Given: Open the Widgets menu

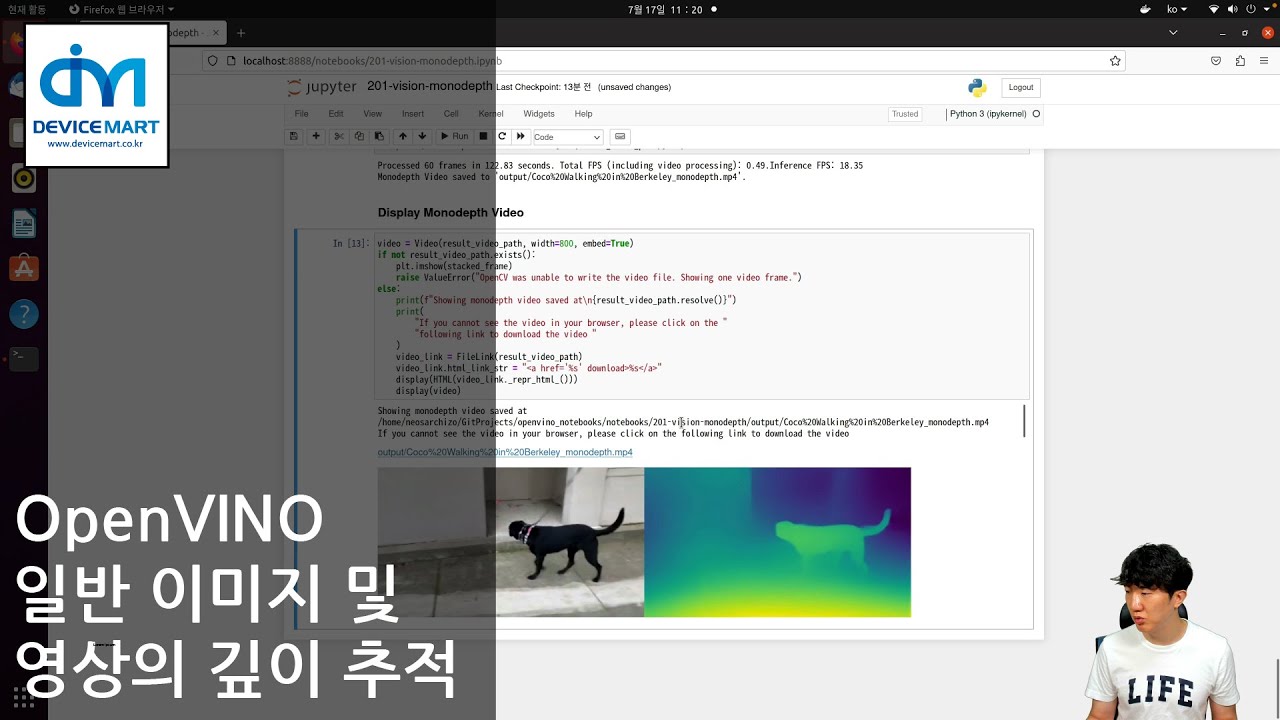Looking at the screenshot, I should (539, 114).
